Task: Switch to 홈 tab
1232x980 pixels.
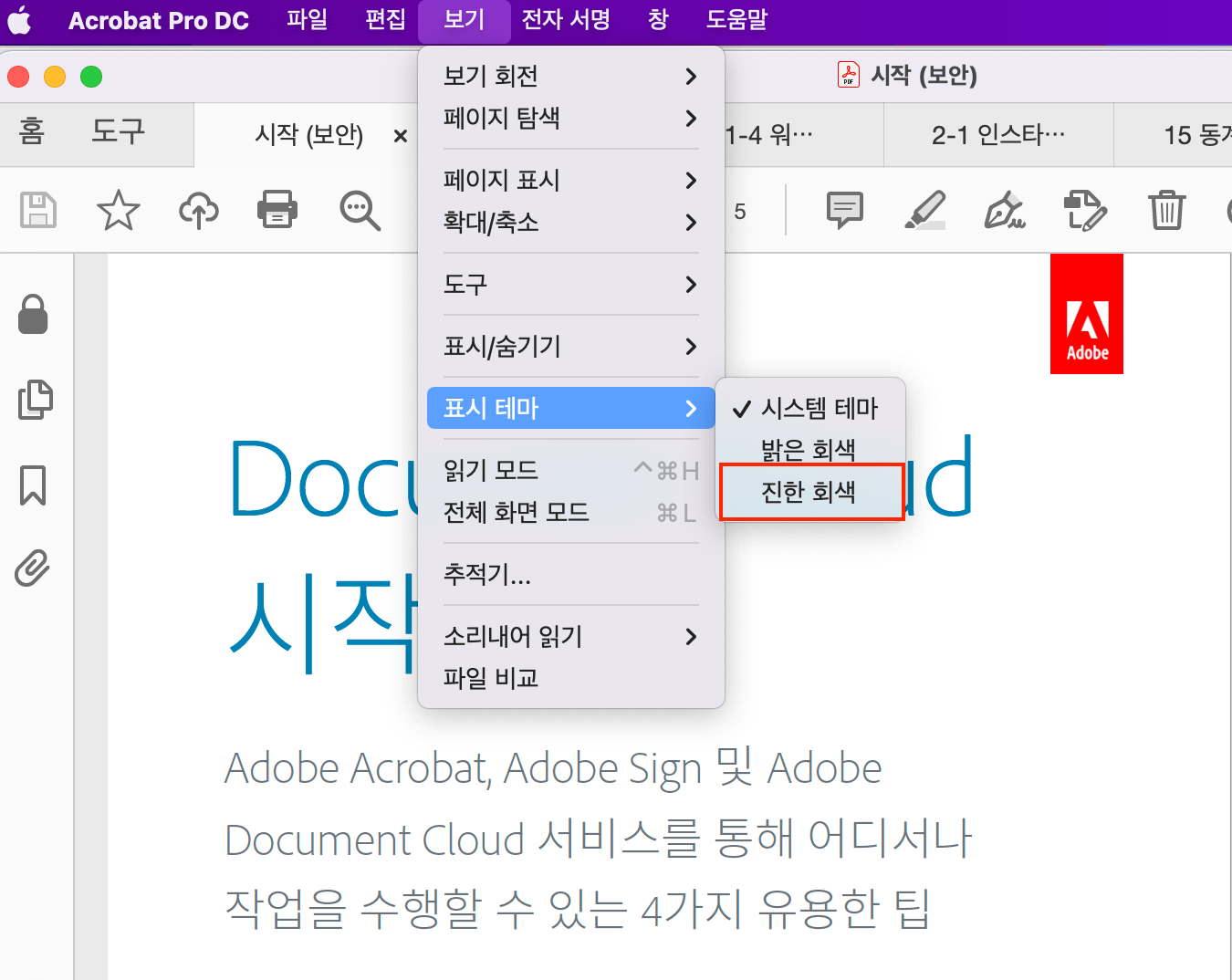Action: point(32,133)
